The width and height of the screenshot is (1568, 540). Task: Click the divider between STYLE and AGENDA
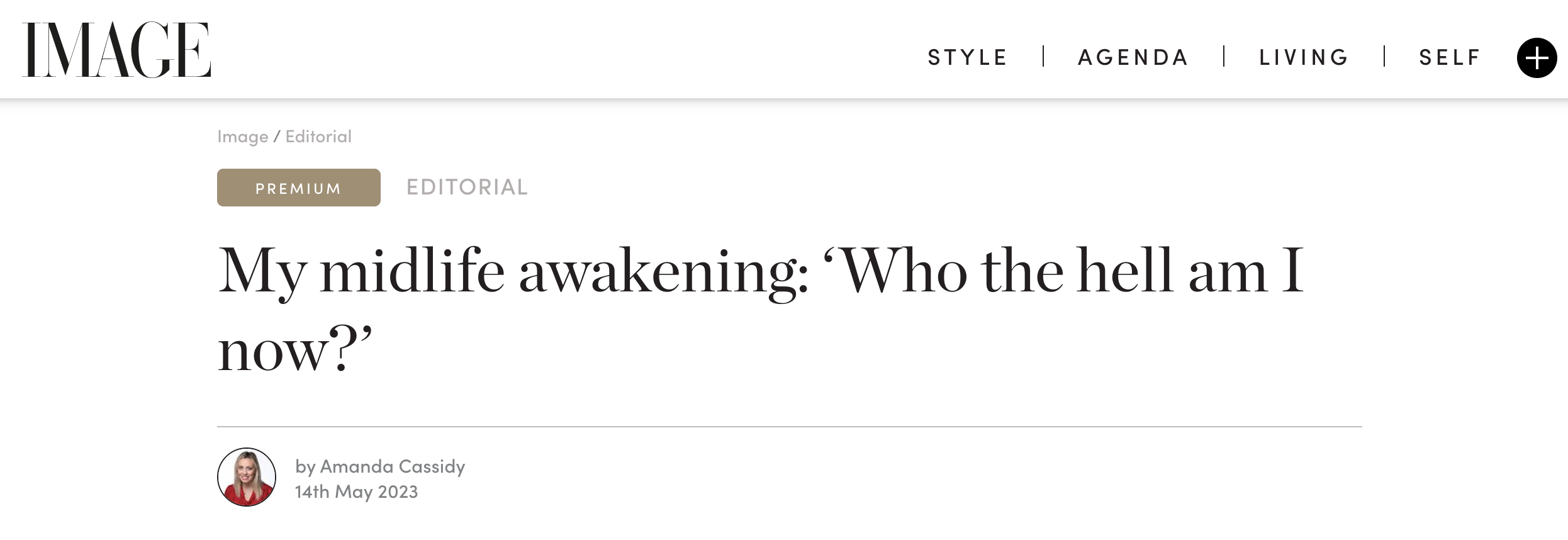pos(1043,56)
